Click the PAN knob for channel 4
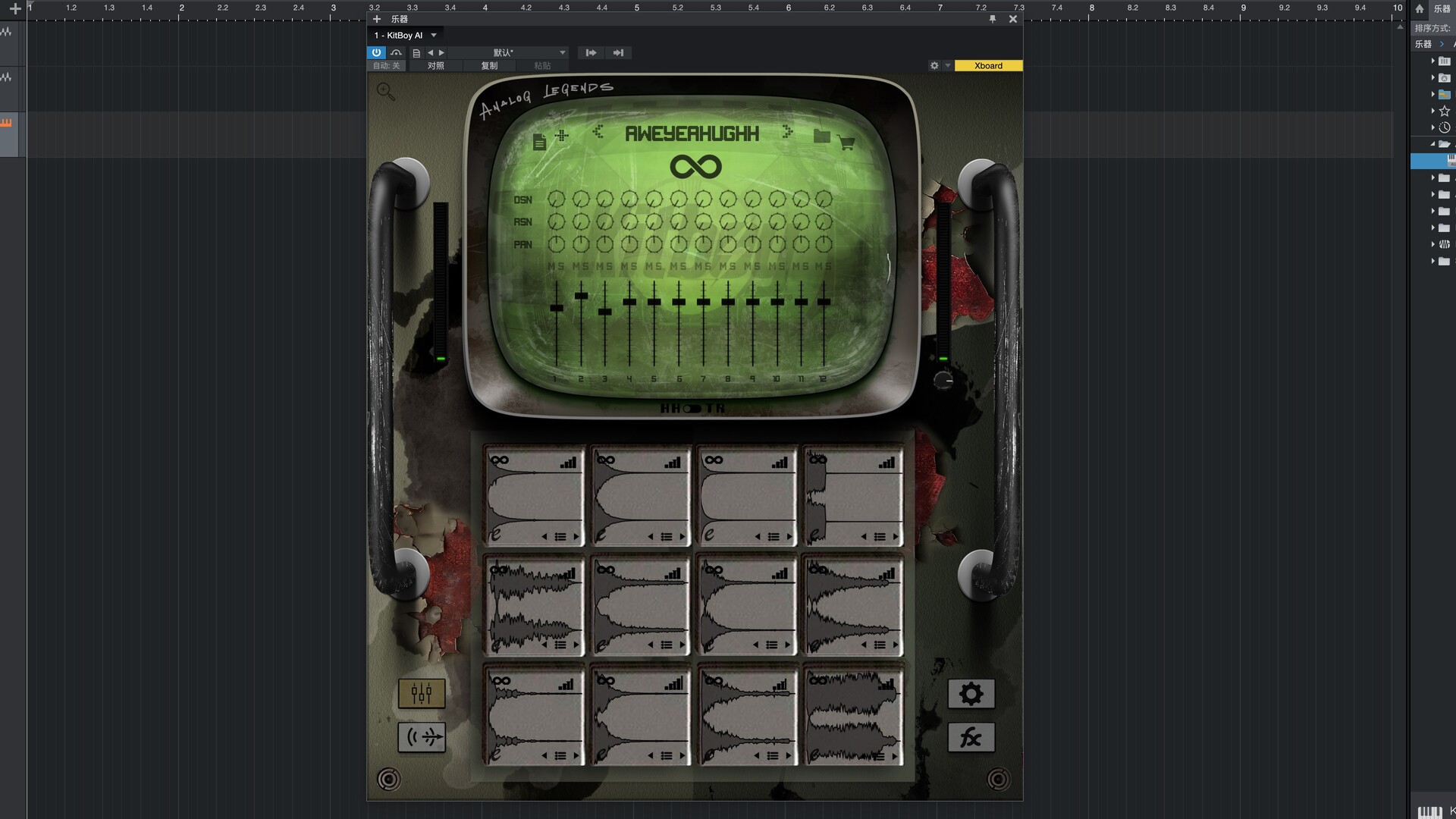 coord(629,244)
